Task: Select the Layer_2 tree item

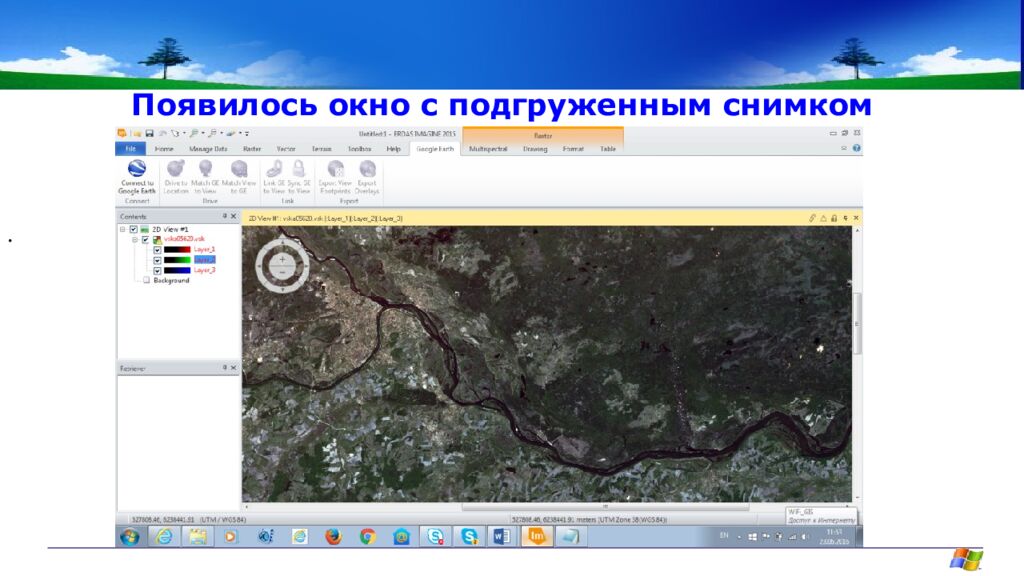Action: pos(204,259)
